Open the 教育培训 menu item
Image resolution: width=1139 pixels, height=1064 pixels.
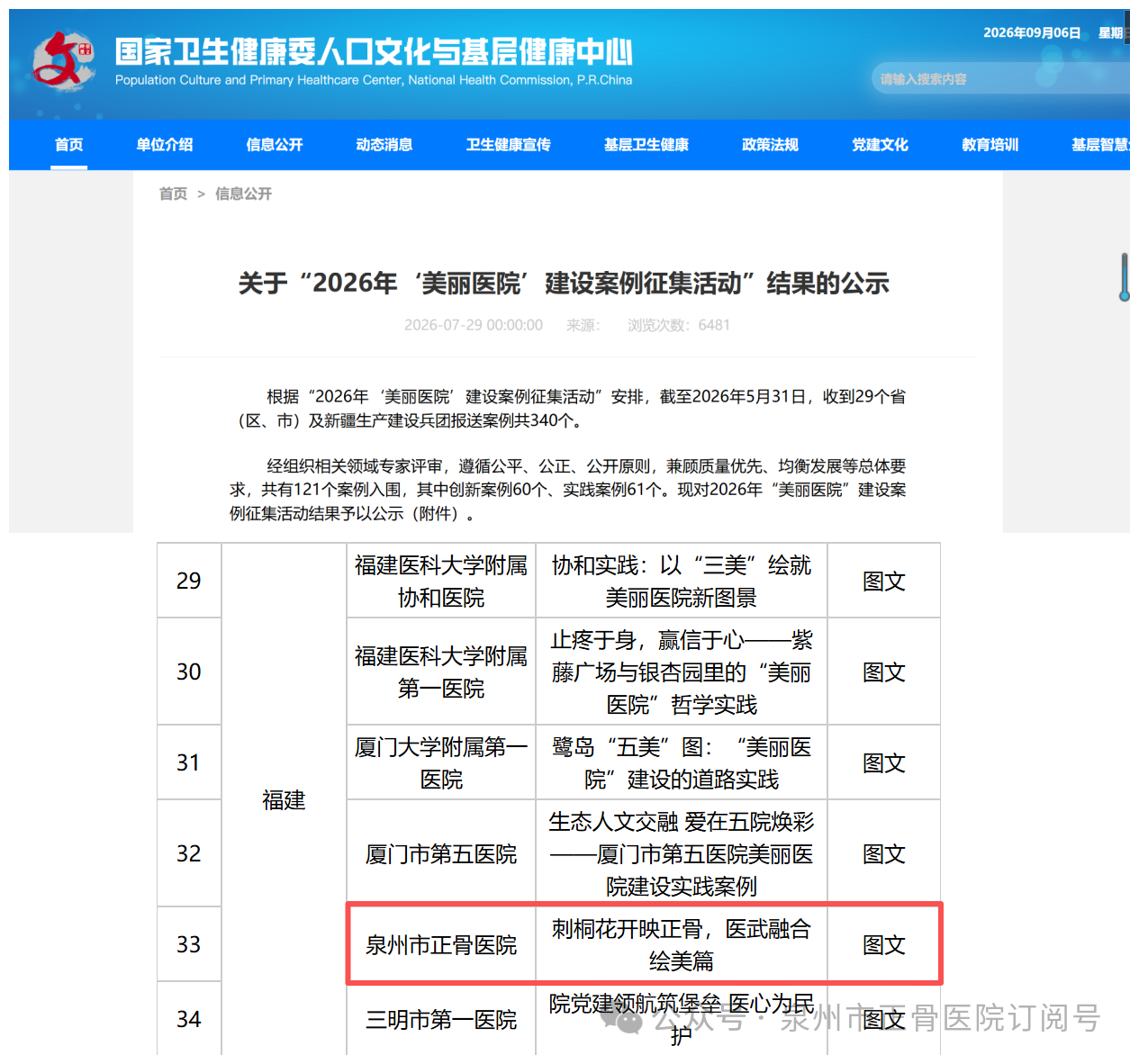(x=990, y=145)
